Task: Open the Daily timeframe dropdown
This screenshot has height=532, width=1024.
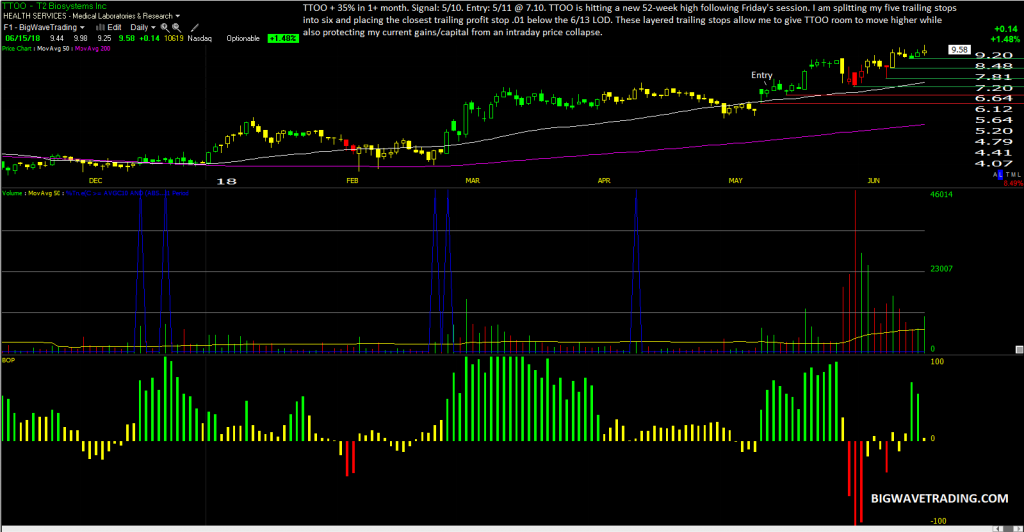Action: click(x=143, y=27)
